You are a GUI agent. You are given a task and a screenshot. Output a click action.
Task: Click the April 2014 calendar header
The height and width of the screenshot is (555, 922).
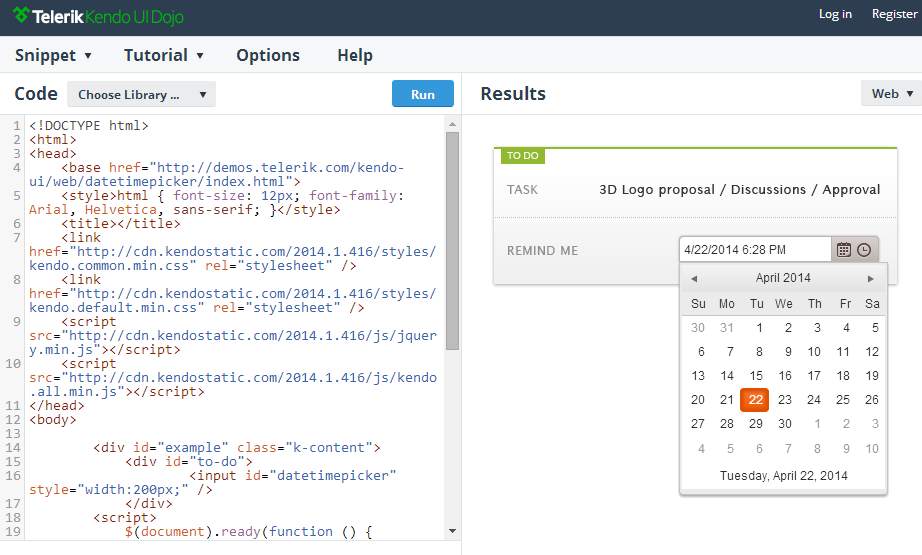click(x=783, y=278)
